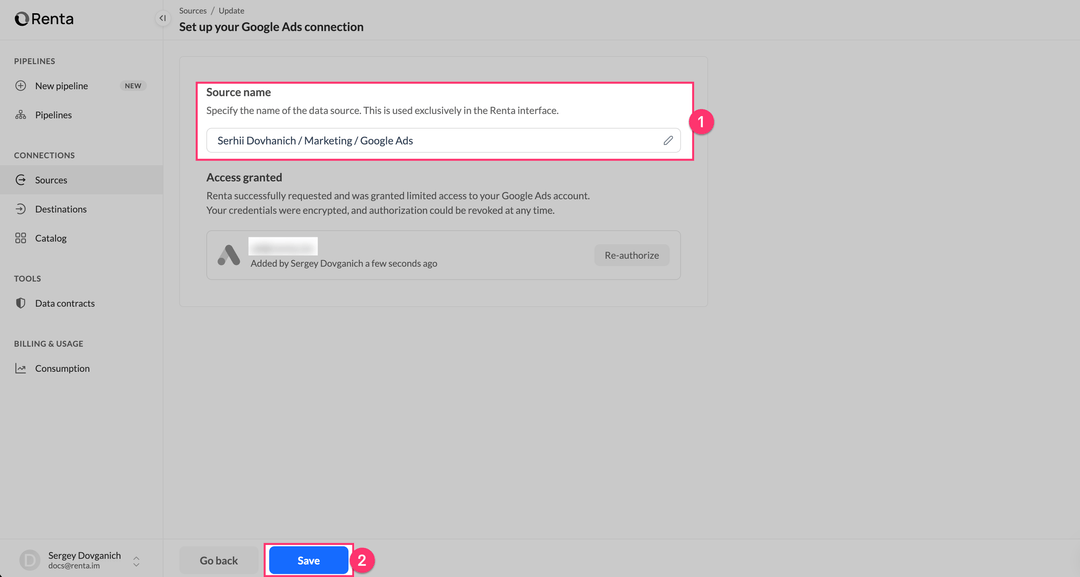Select the Update breadcrumb entry
The image size is (1080, 577).
coord(231,10)
